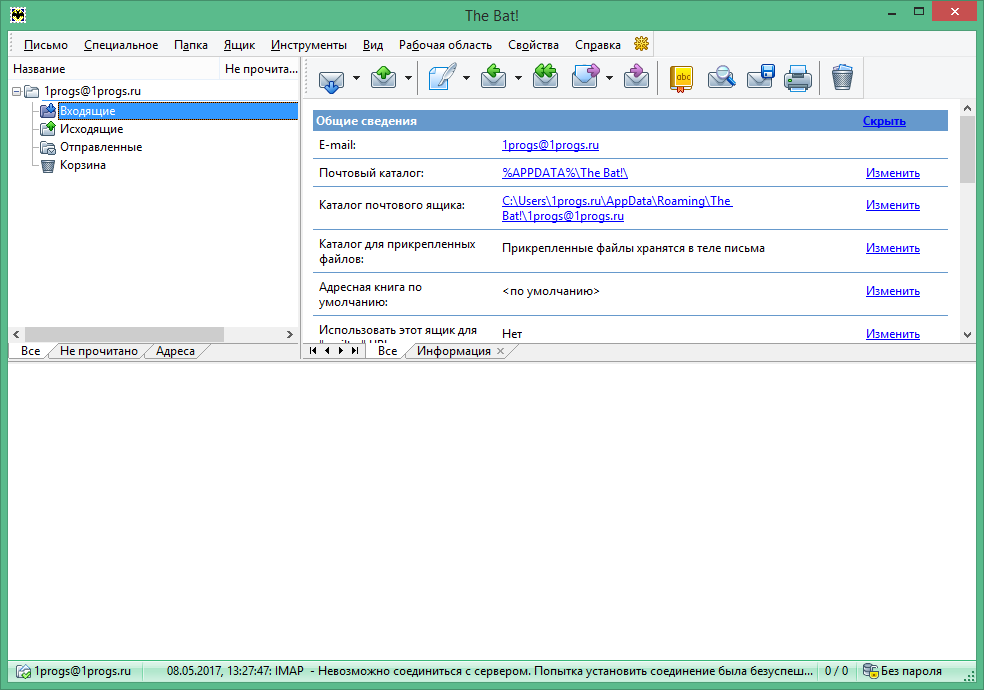Create a new message with pen icon
This screenshot has height=690, width=984.
(x=442, y=78)
